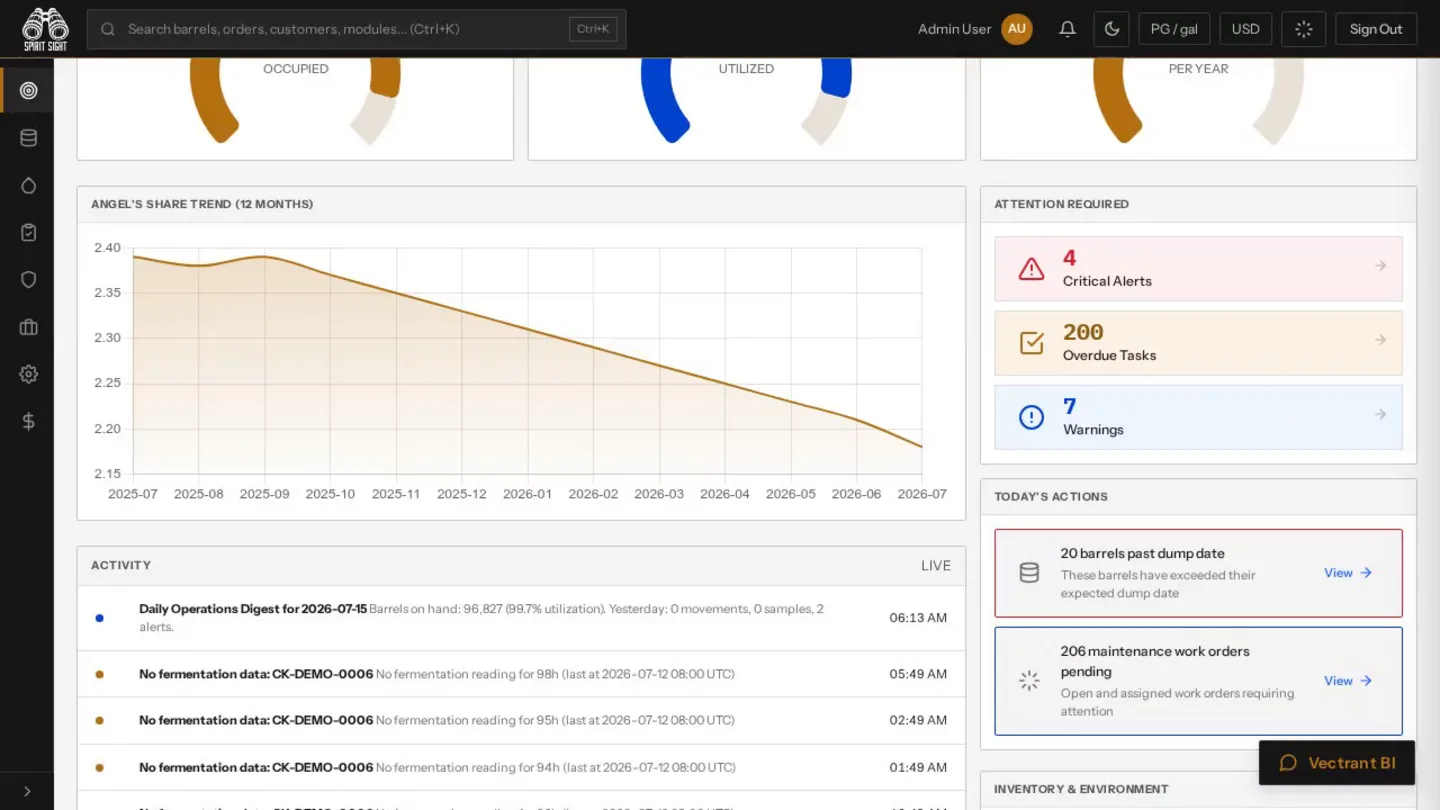The width and height of the screenshot is (1440, 810).
Task: Click the search magnifier icon
Action: 108,29
